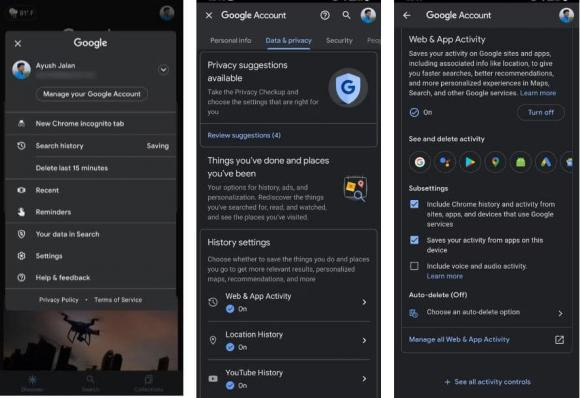
Task: Open New Chrome incognito tab
Action: (91, 124)
